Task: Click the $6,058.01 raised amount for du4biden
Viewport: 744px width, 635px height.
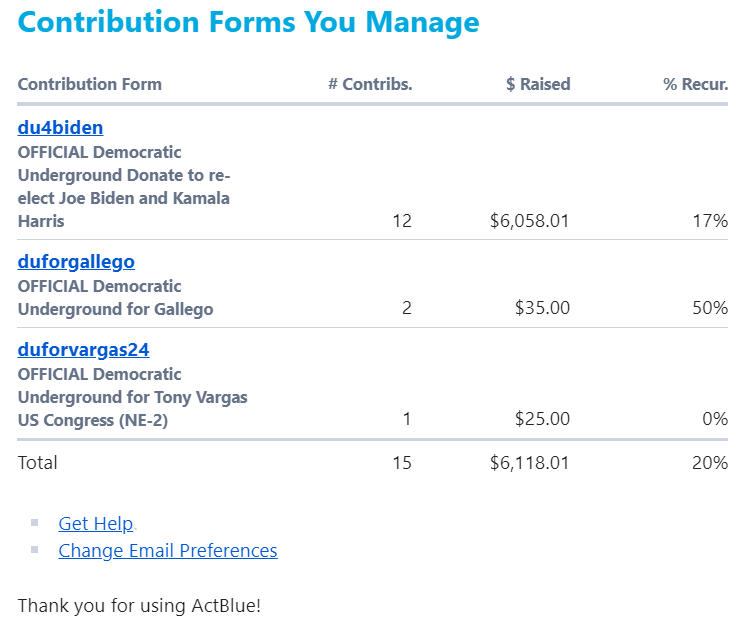Action: (529, 221)
